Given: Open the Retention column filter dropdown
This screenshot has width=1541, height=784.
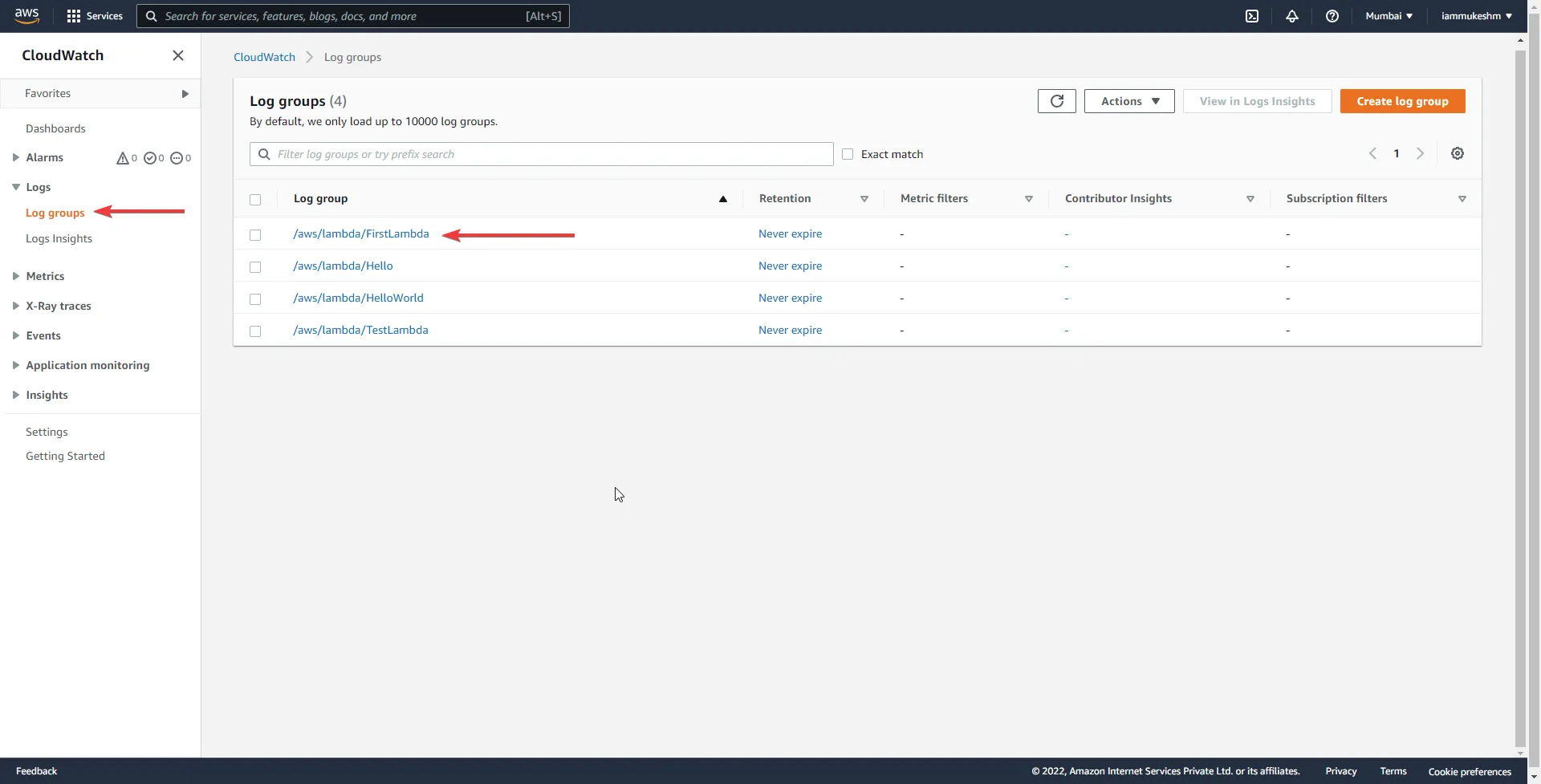Looking at the screenshot, I should point(864,199).
